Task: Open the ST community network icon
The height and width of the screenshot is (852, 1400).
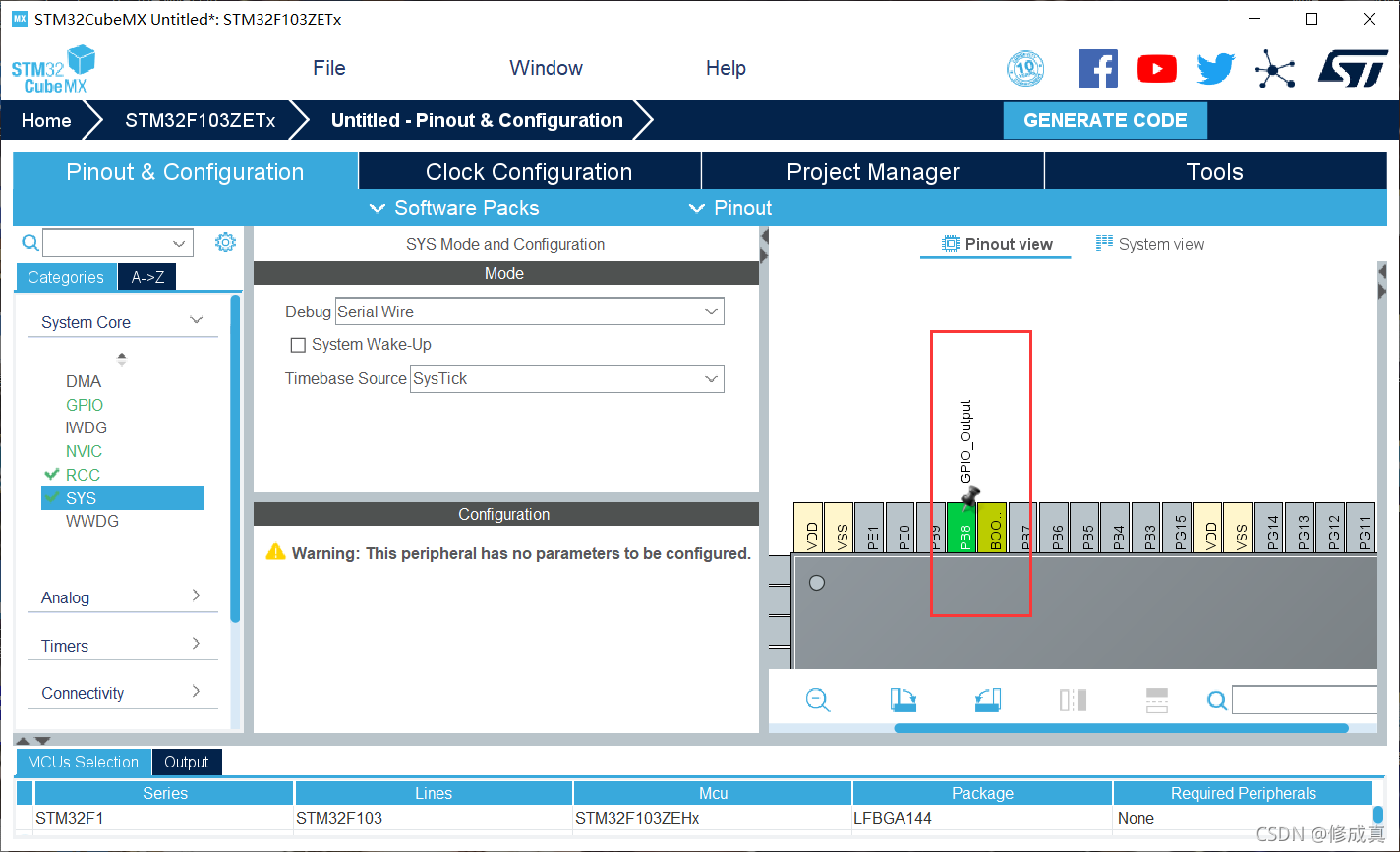Action: click(1275, 69)
